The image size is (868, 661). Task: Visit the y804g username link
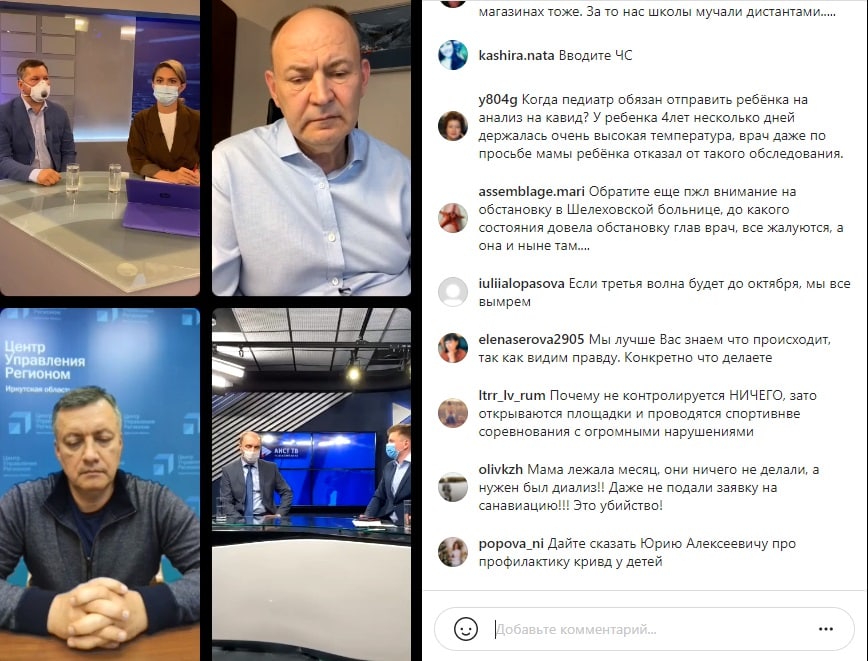click(x=498, y=100)
